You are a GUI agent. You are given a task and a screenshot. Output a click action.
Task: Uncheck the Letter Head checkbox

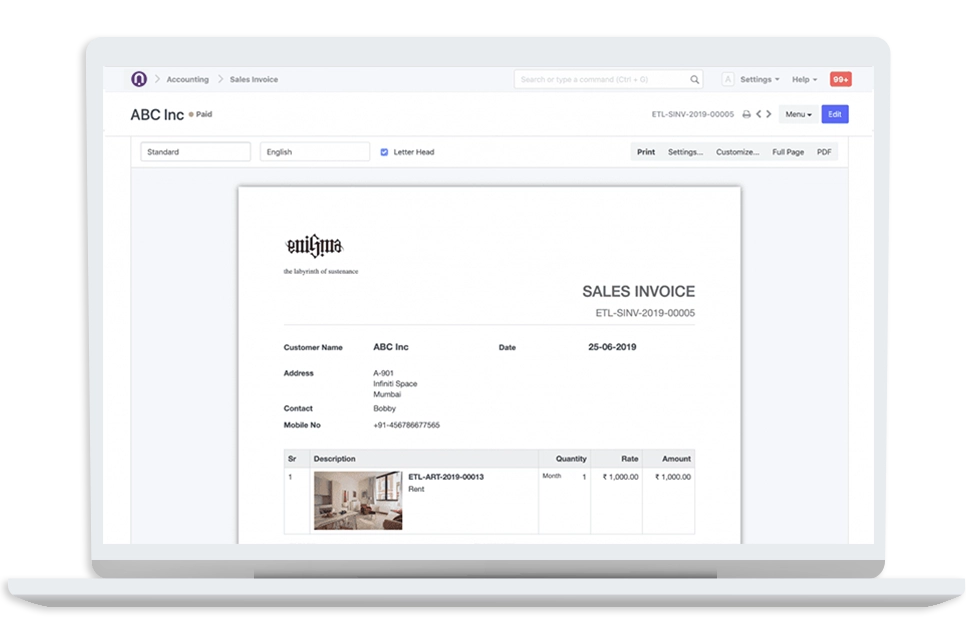tap(384, 152)
